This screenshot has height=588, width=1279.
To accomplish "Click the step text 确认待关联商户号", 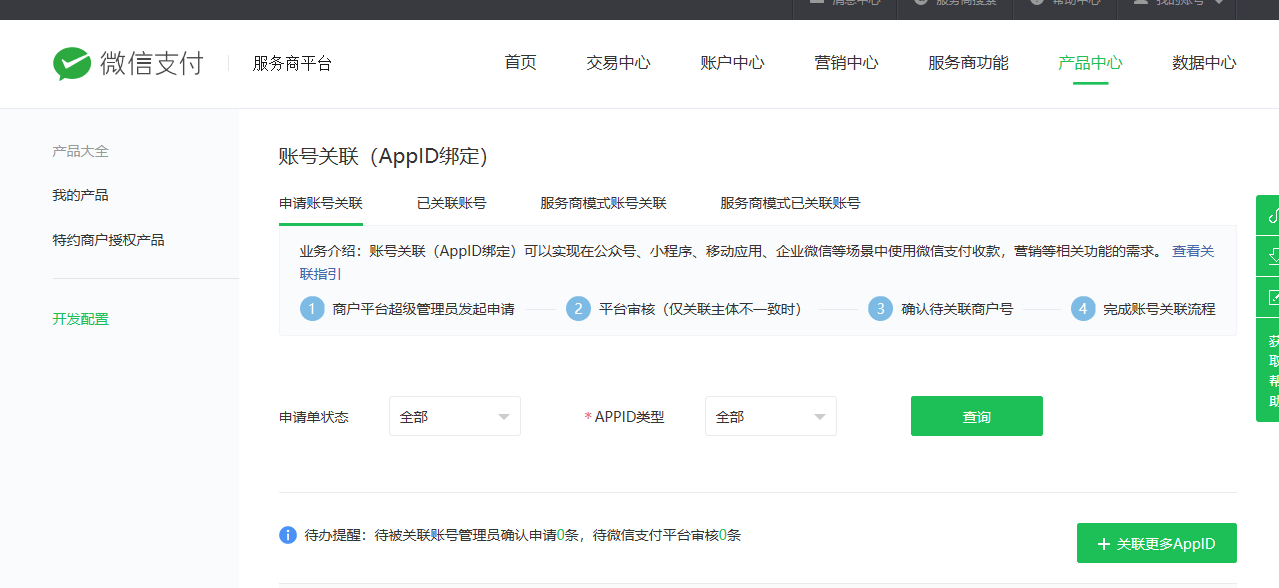I will point(957,309).
